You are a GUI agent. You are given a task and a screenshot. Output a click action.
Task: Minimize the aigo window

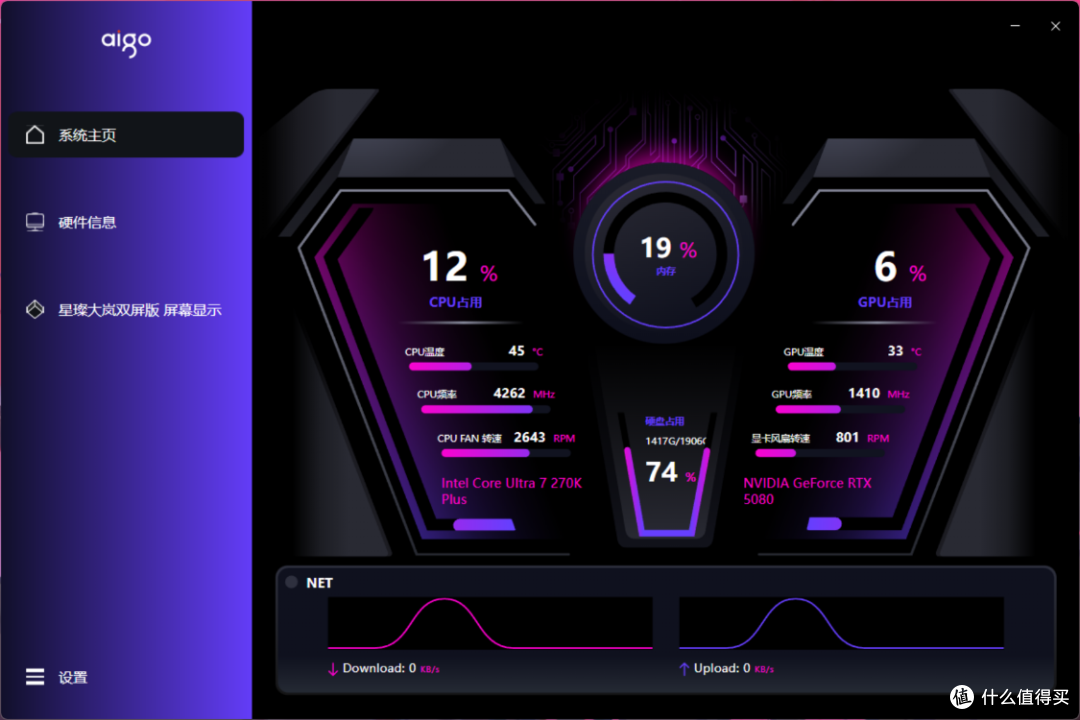point(1015,25)
